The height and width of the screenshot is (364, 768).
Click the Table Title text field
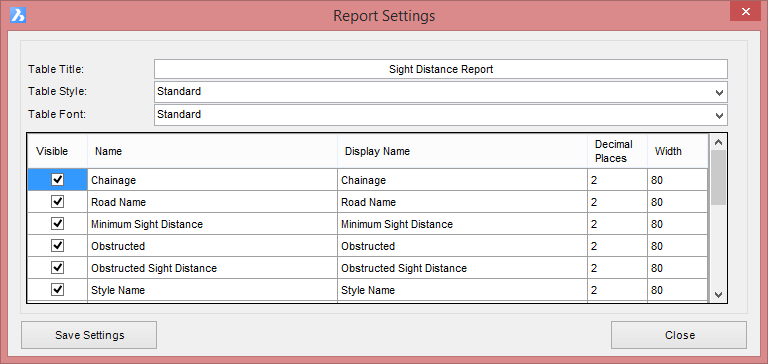pyautogui.click(x=441, y=69)
